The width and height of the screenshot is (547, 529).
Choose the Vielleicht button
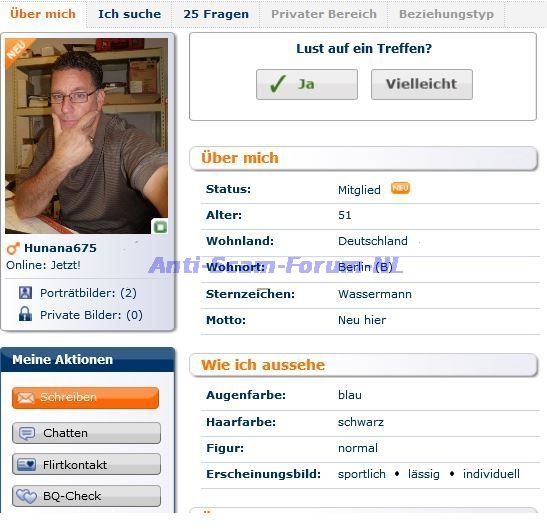click(422, 84)
